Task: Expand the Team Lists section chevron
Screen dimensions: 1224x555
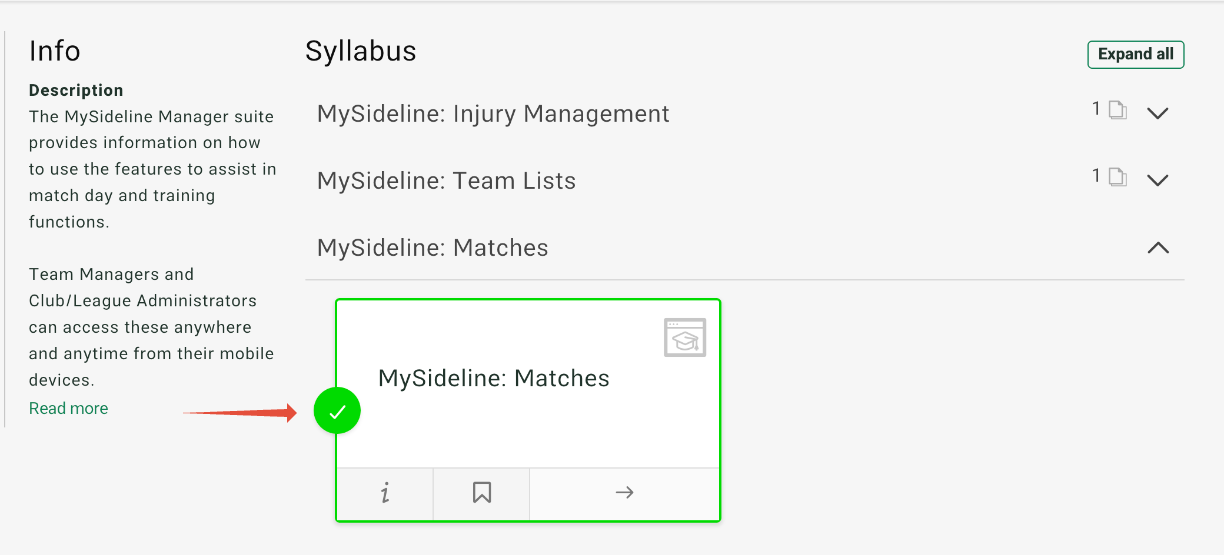Action: click(1158, 180)
